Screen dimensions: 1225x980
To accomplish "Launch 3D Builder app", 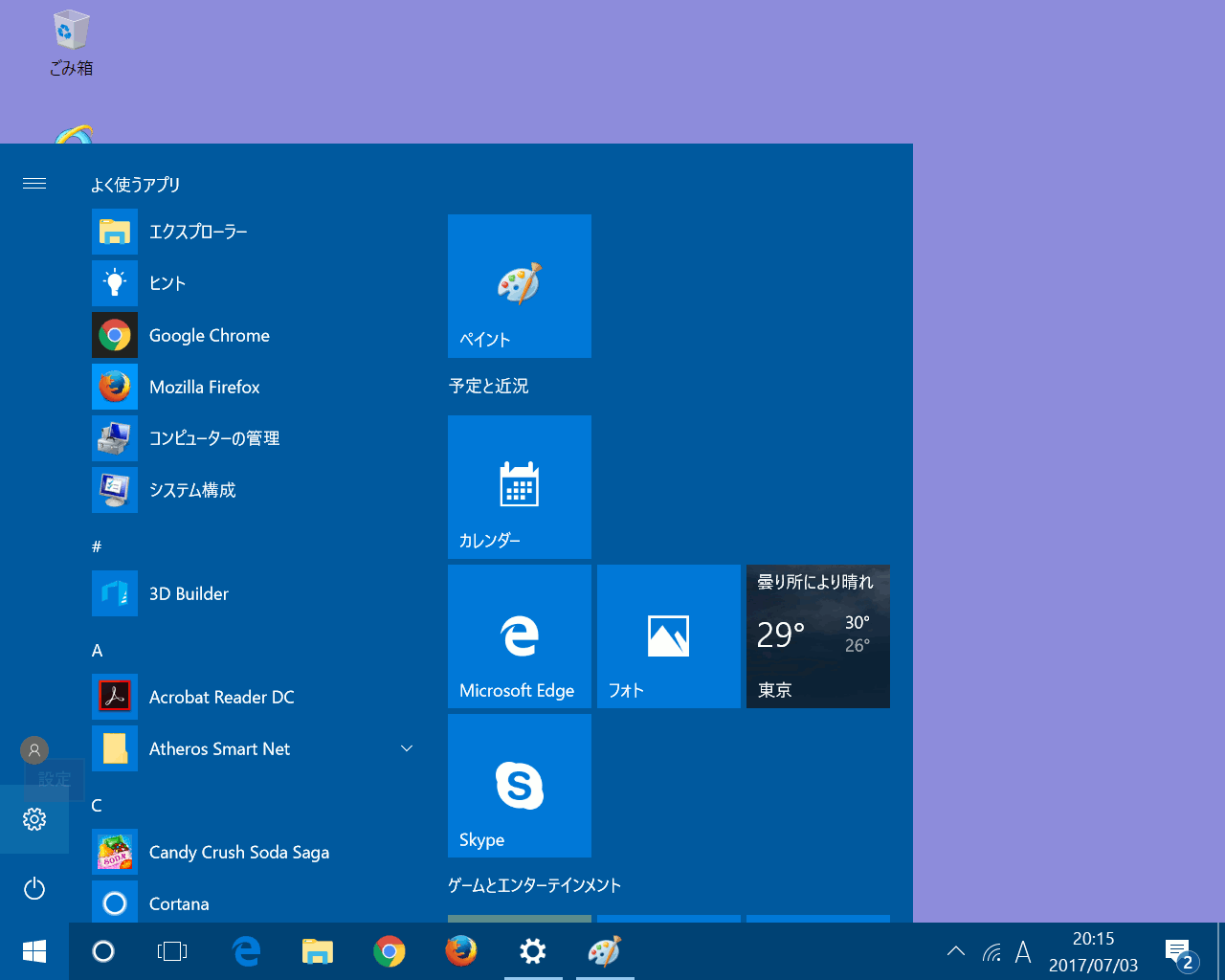I will 254,593.
